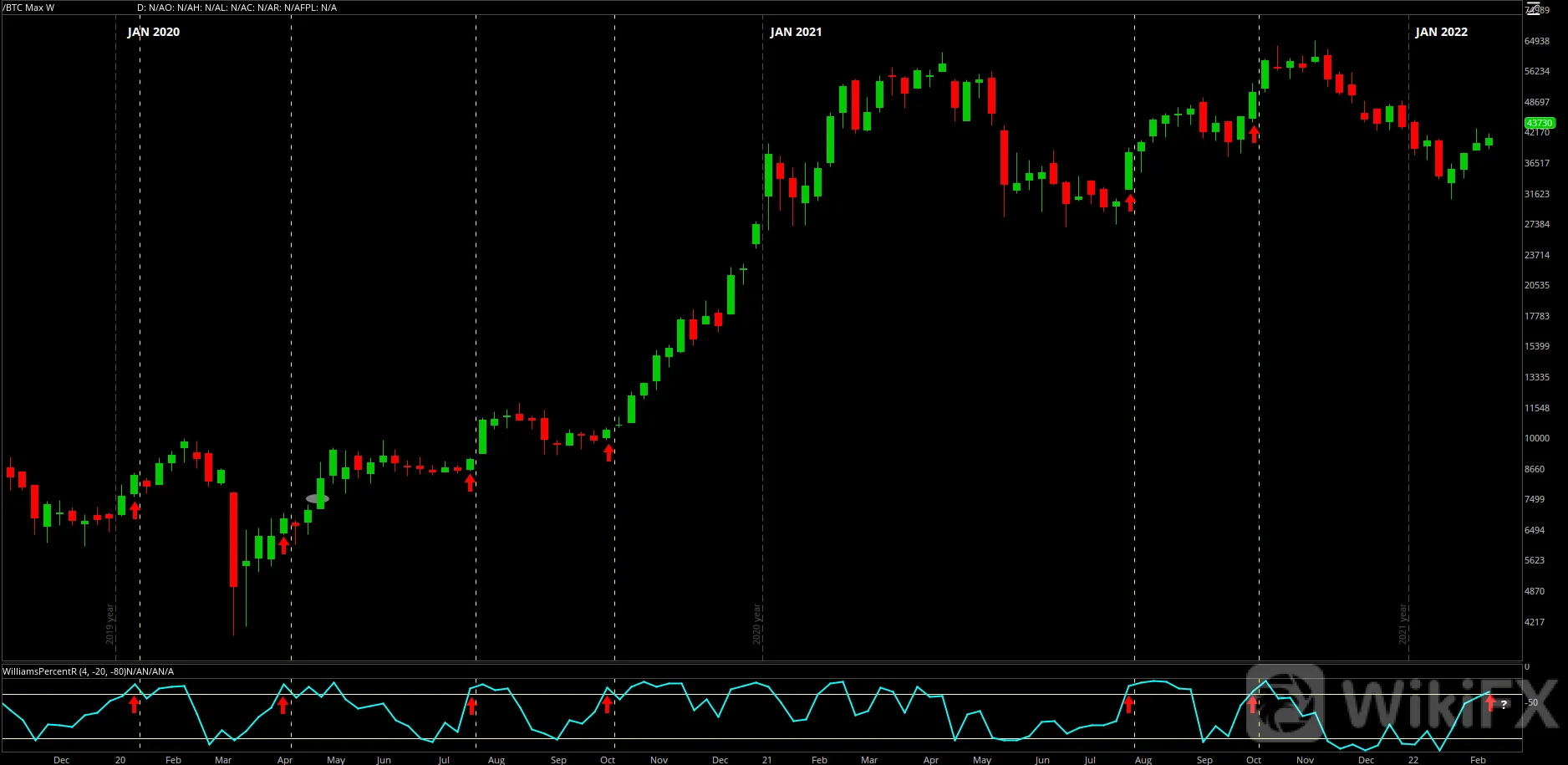This screenshot has width=1568, height=765.
Task: Click the JAN 2021 text annotation
Action: [x=796, y=32]
